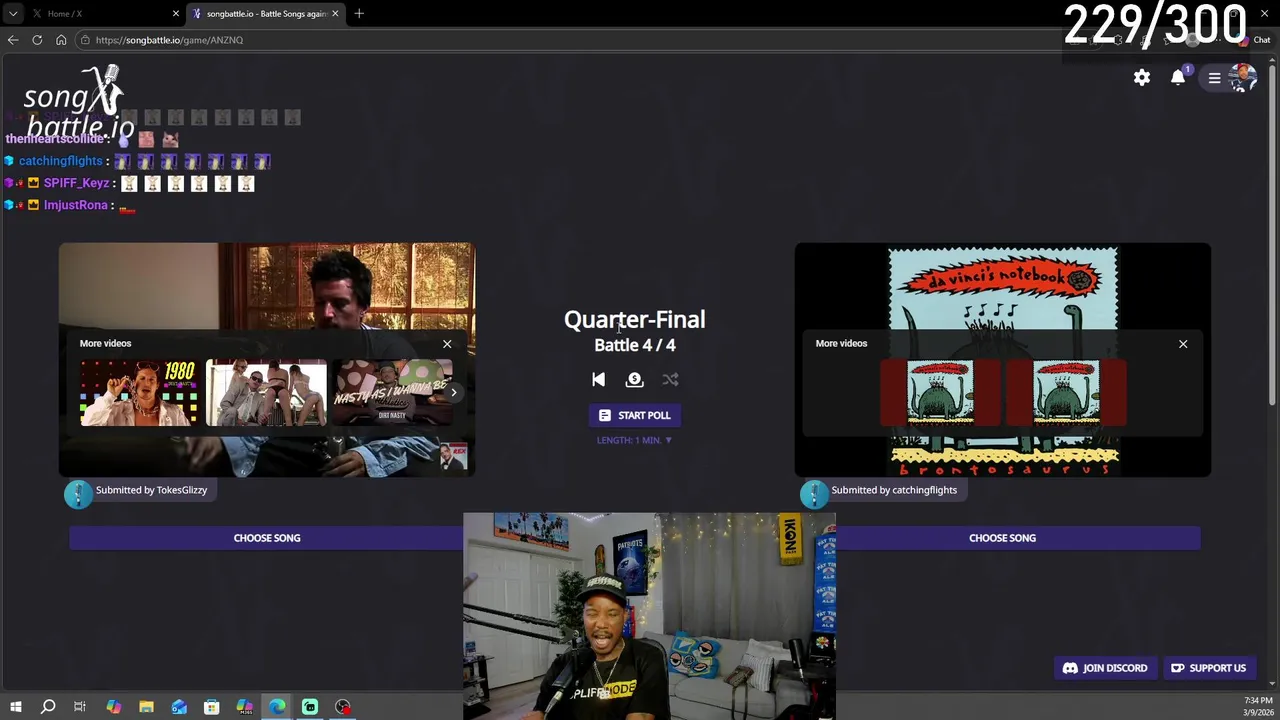Start the poll
The width and height of the screenshot is (1280, 720).
[634, 415]
